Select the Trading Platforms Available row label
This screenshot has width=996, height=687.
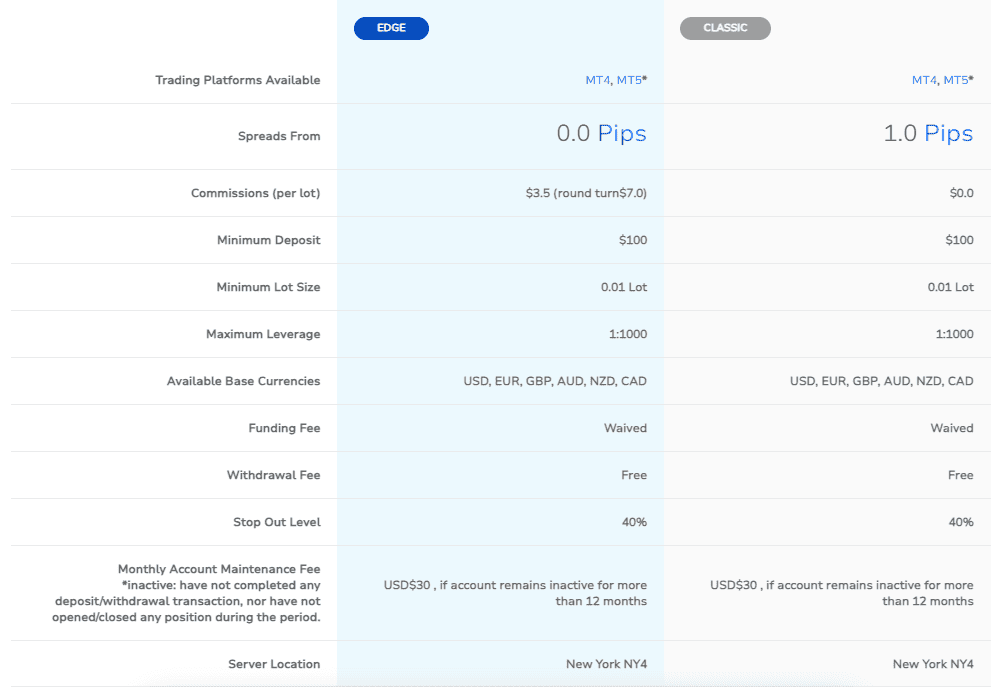coord(238,79)
